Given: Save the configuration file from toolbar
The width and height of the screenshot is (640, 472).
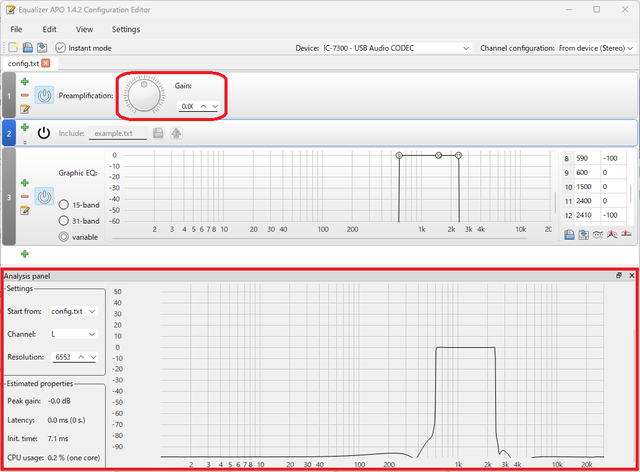Looking at the screenshot, I should [x=42, y=48].
